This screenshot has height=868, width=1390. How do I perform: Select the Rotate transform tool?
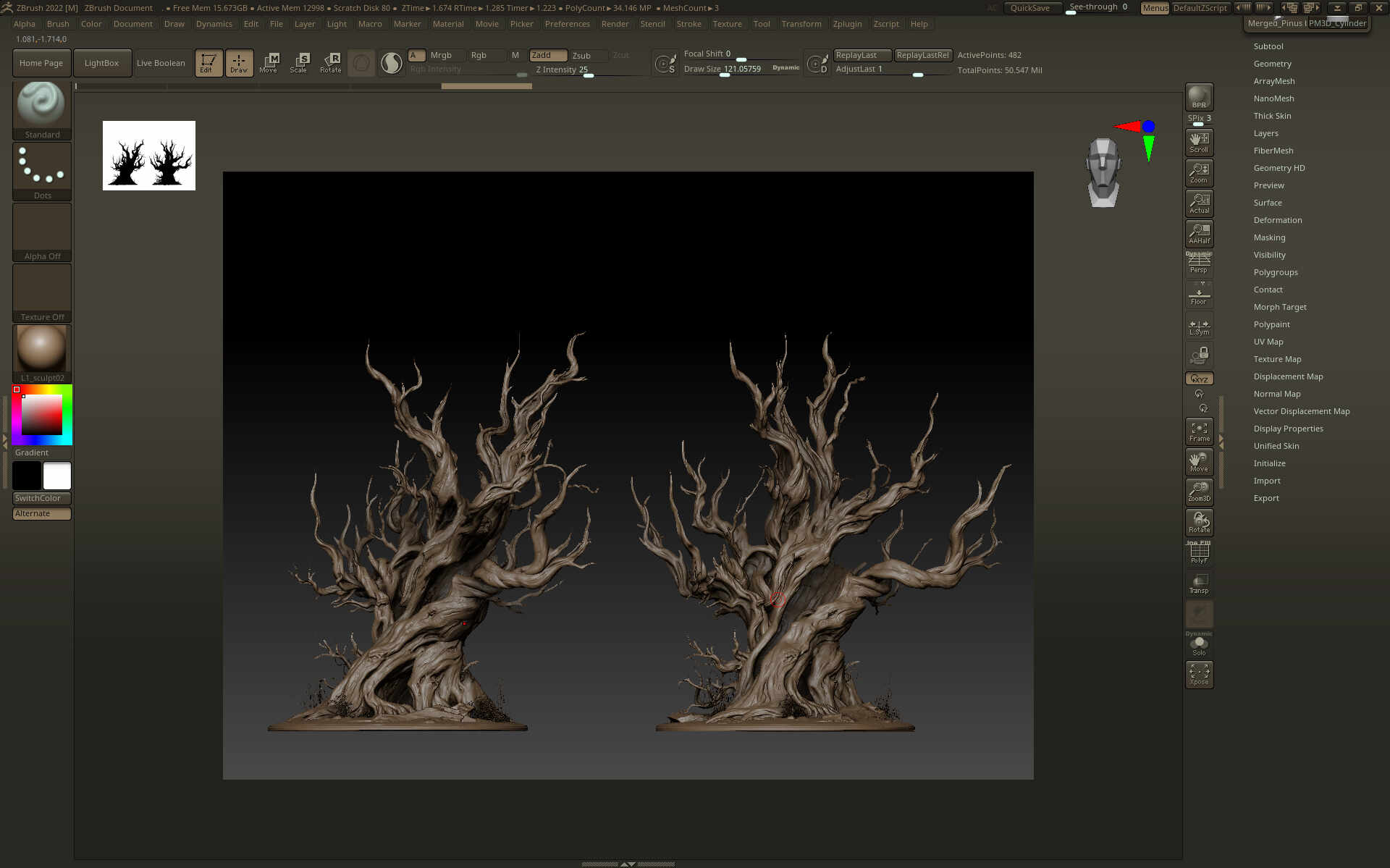click(331, 63)
